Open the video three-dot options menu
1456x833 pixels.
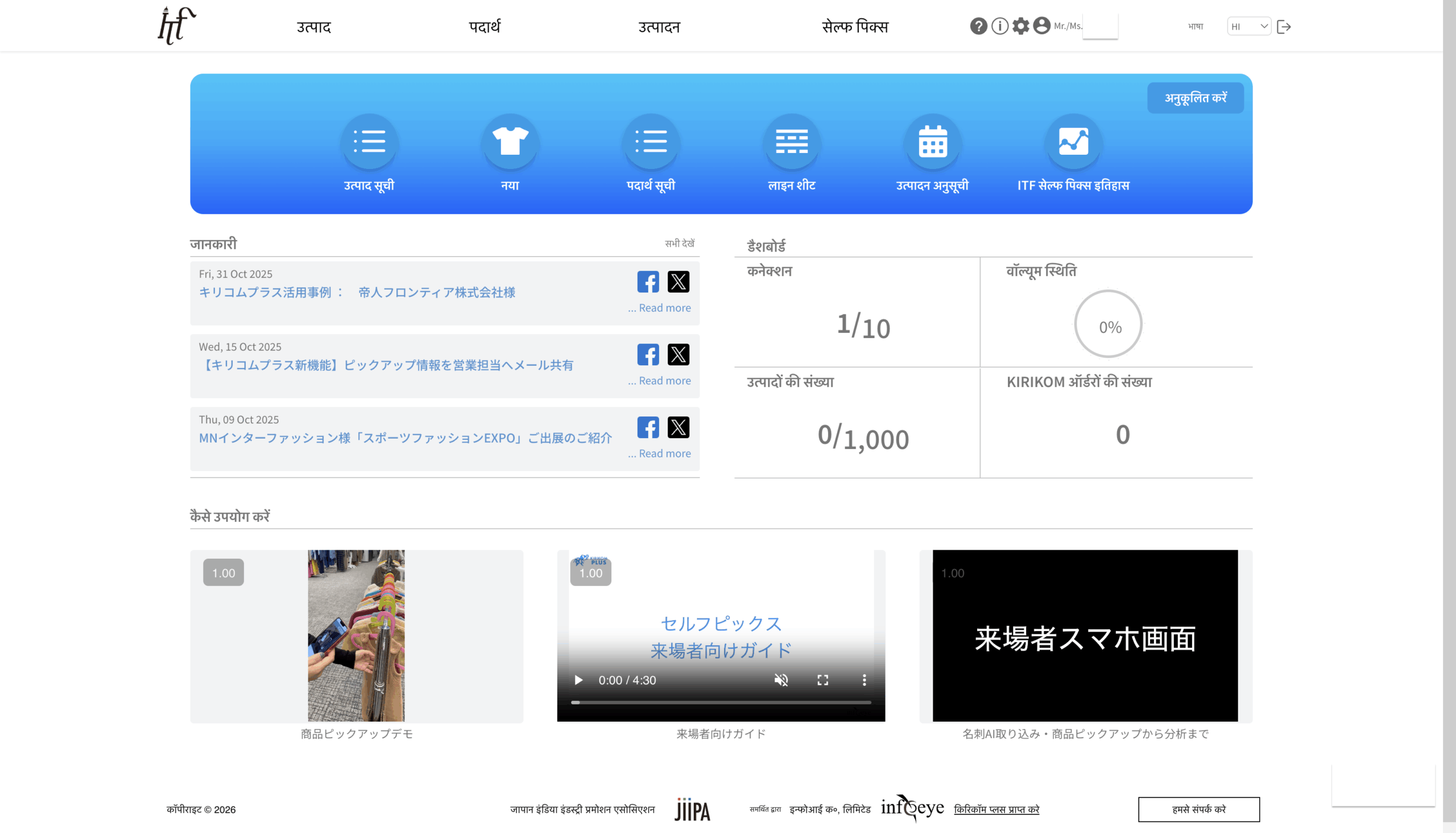864,680
